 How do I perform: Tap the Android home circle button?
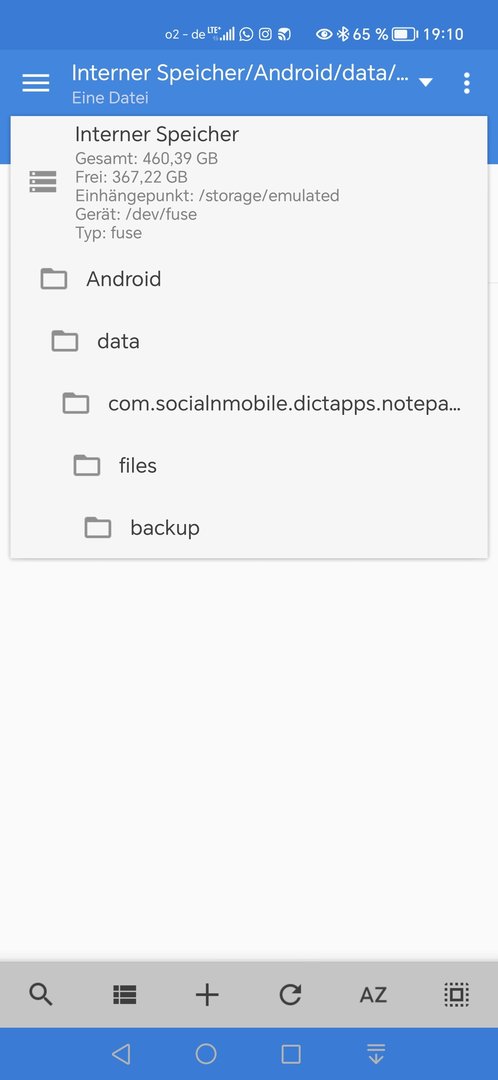click(x=206, y=1053)
